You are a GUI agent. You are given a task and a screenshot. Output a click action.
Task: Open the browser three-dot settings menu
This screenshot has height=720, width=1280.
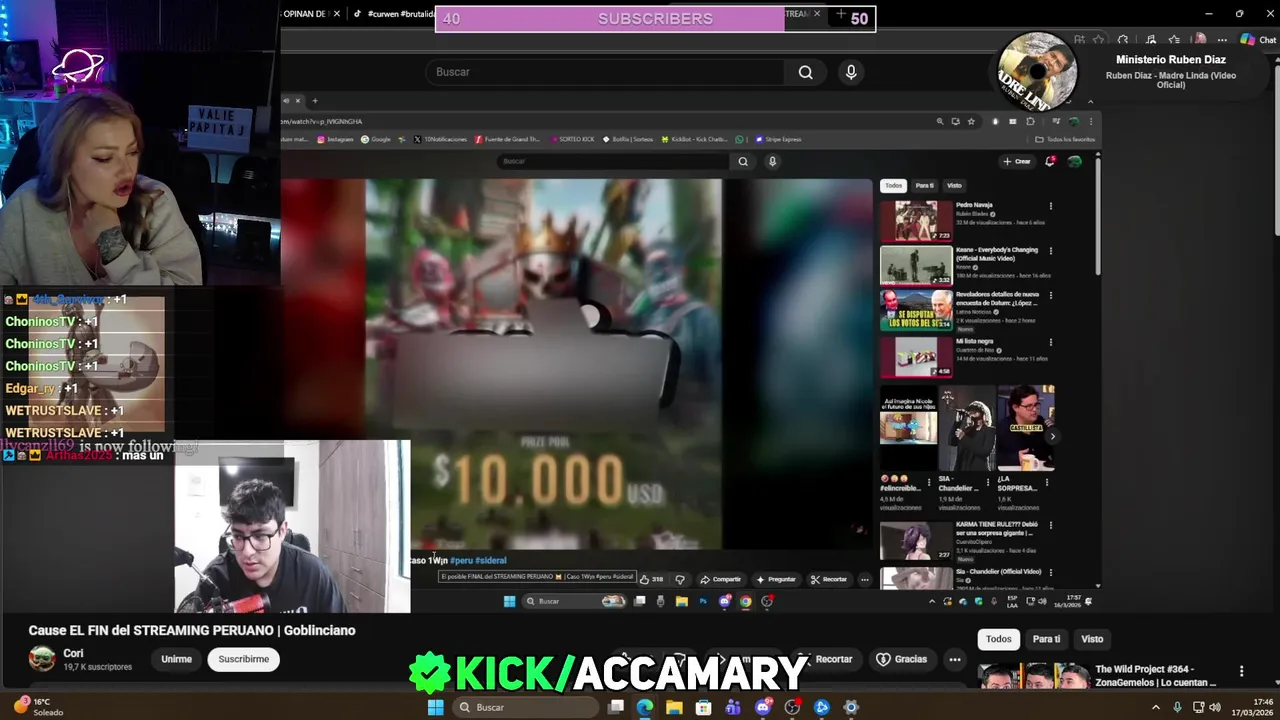(1221, 40)
